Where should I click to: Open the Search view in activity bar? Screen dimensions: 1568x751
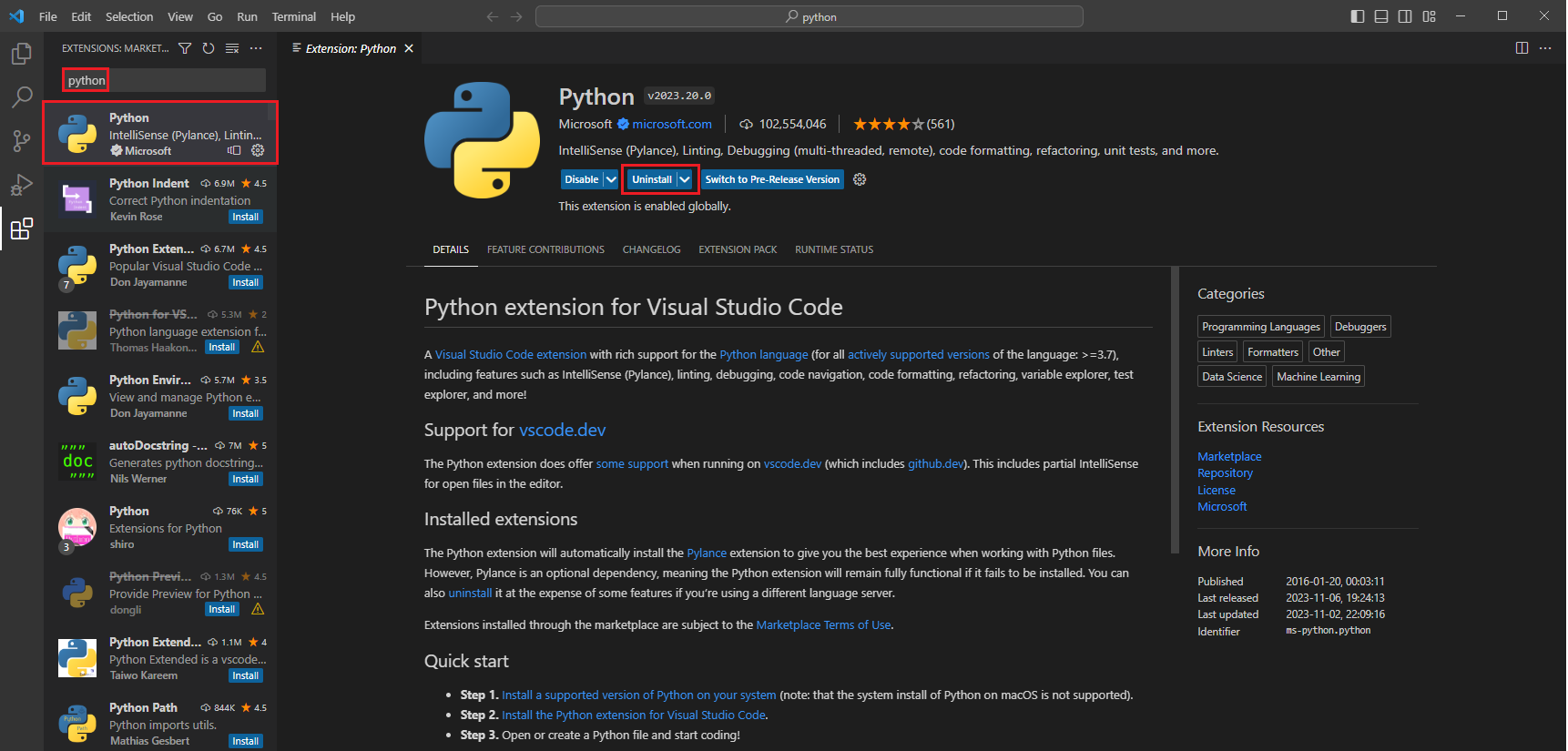click(22, 96)
